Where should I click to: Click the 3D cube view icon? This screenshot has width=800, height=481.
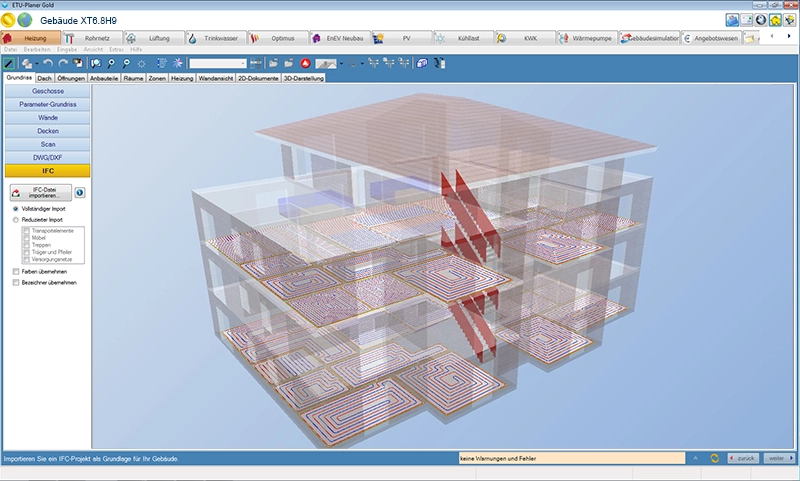422,63
